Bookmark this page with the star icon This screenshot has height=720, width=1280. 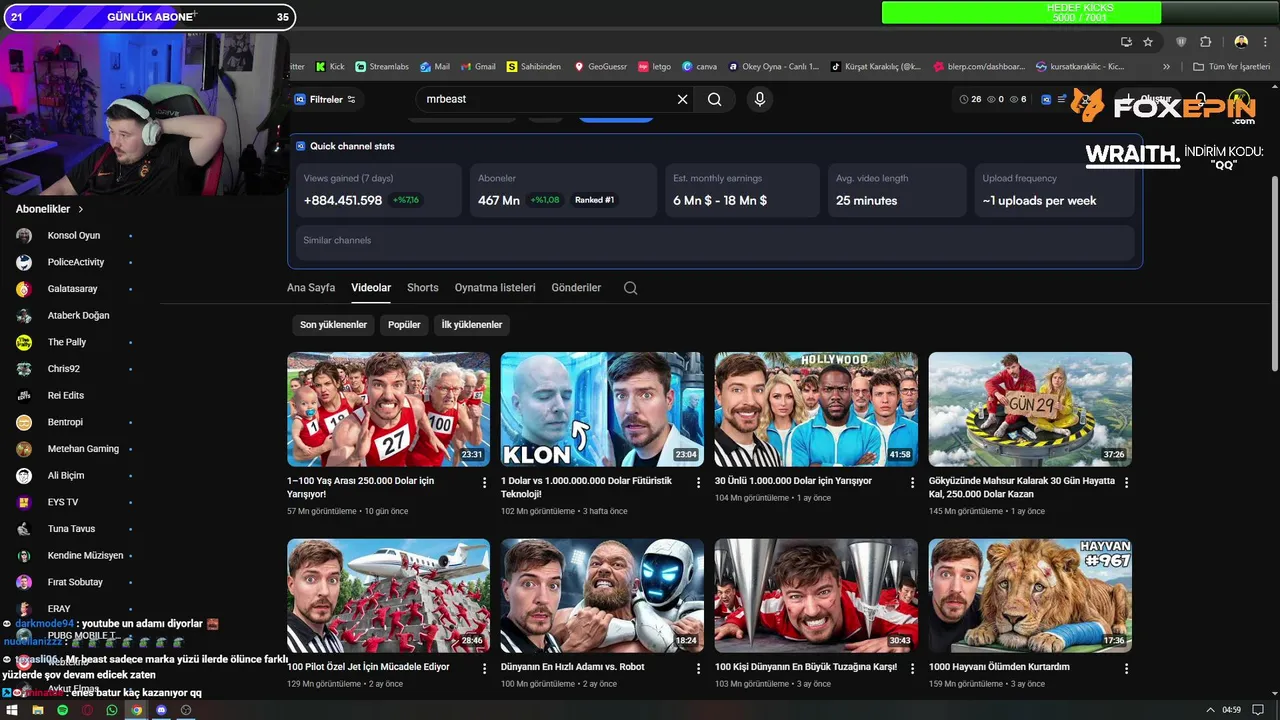tap(1148, 42)
